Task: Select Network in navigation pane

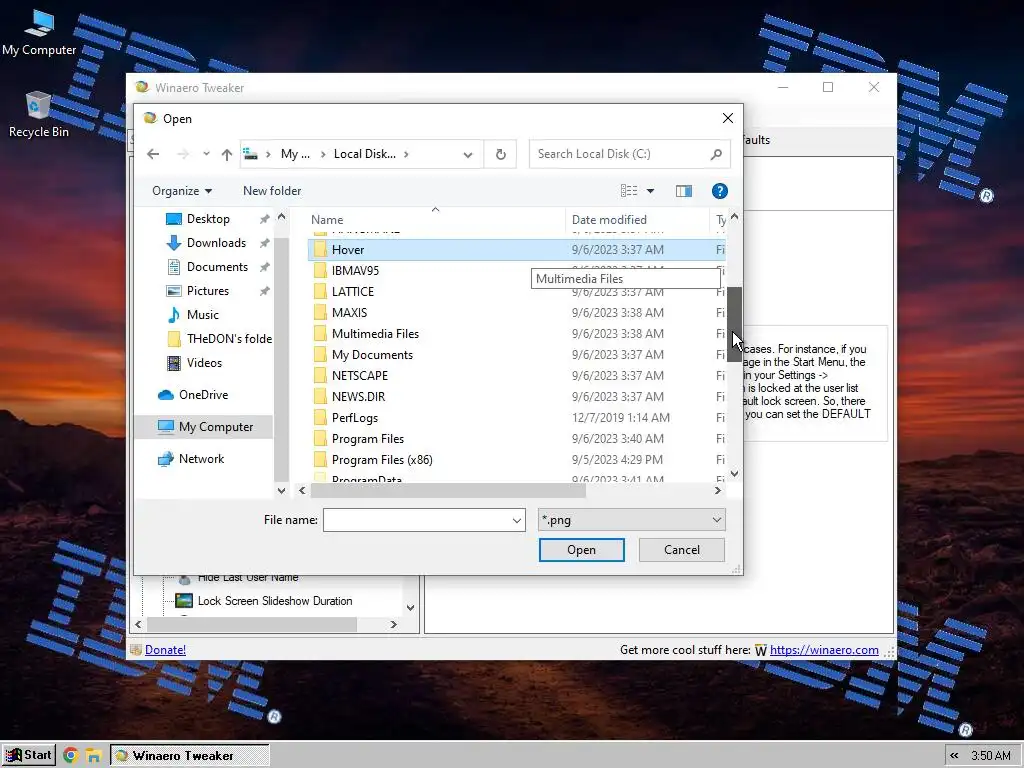Action: coord(201,459)
